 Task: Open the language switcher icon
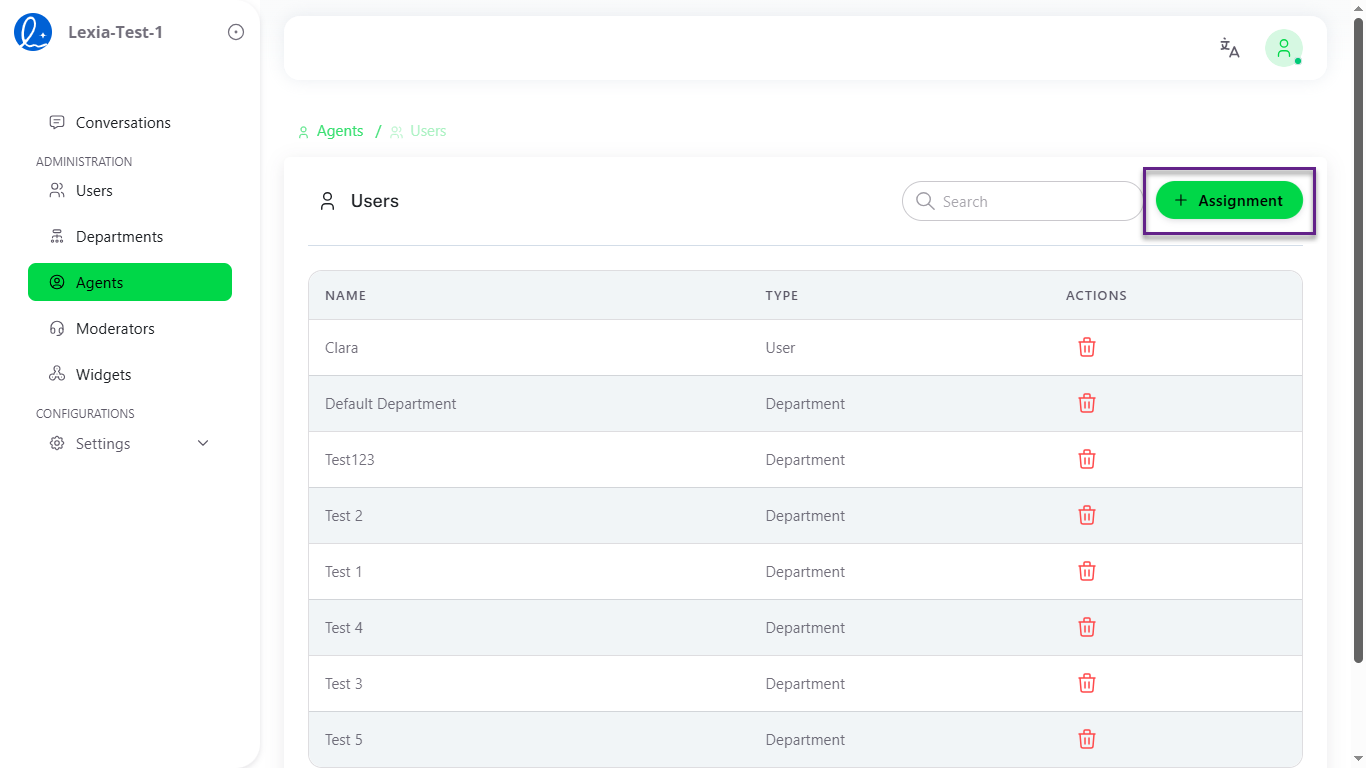point(1229,47)
